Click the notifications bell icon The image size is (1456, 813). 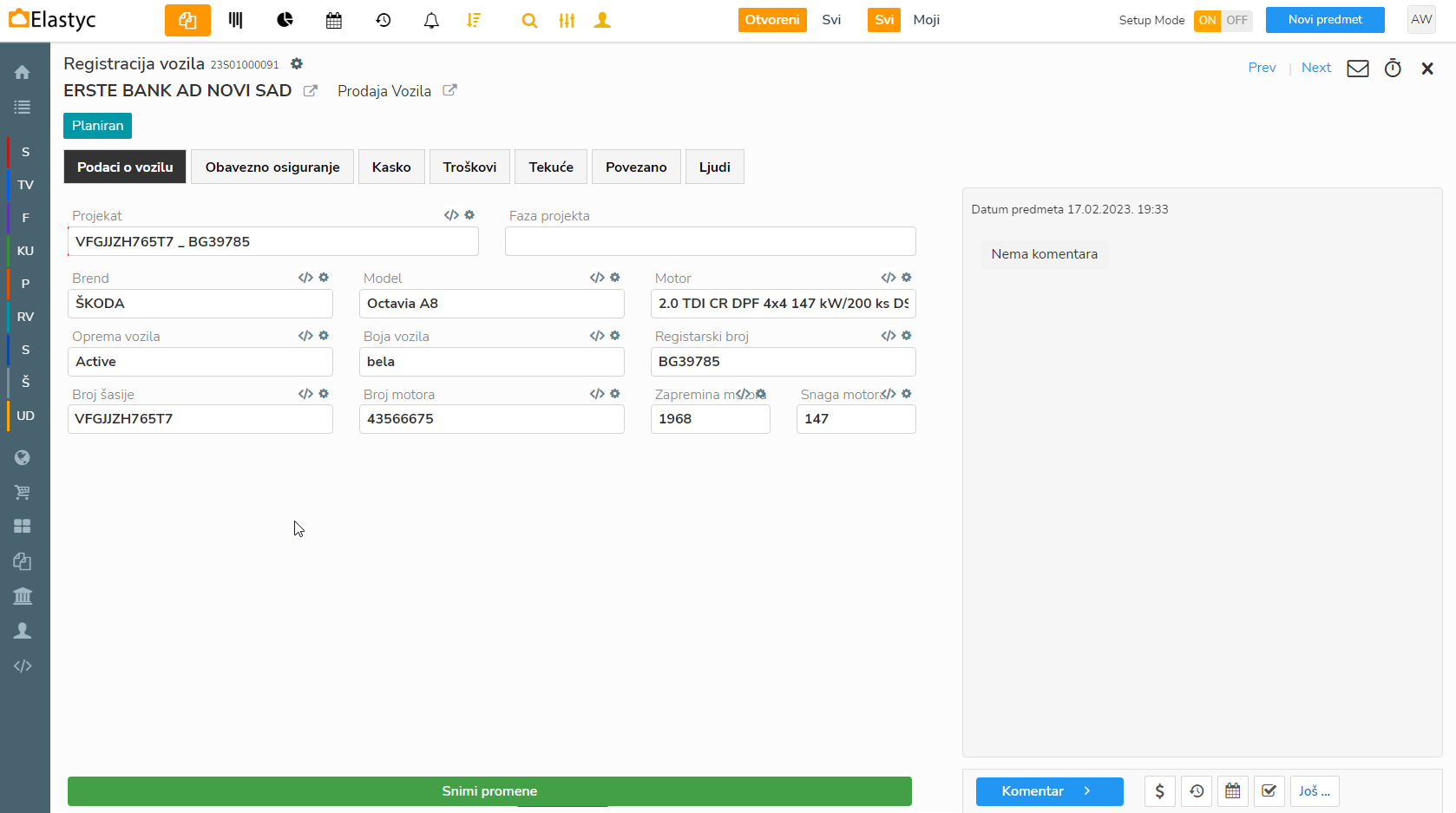click(431, 20)
